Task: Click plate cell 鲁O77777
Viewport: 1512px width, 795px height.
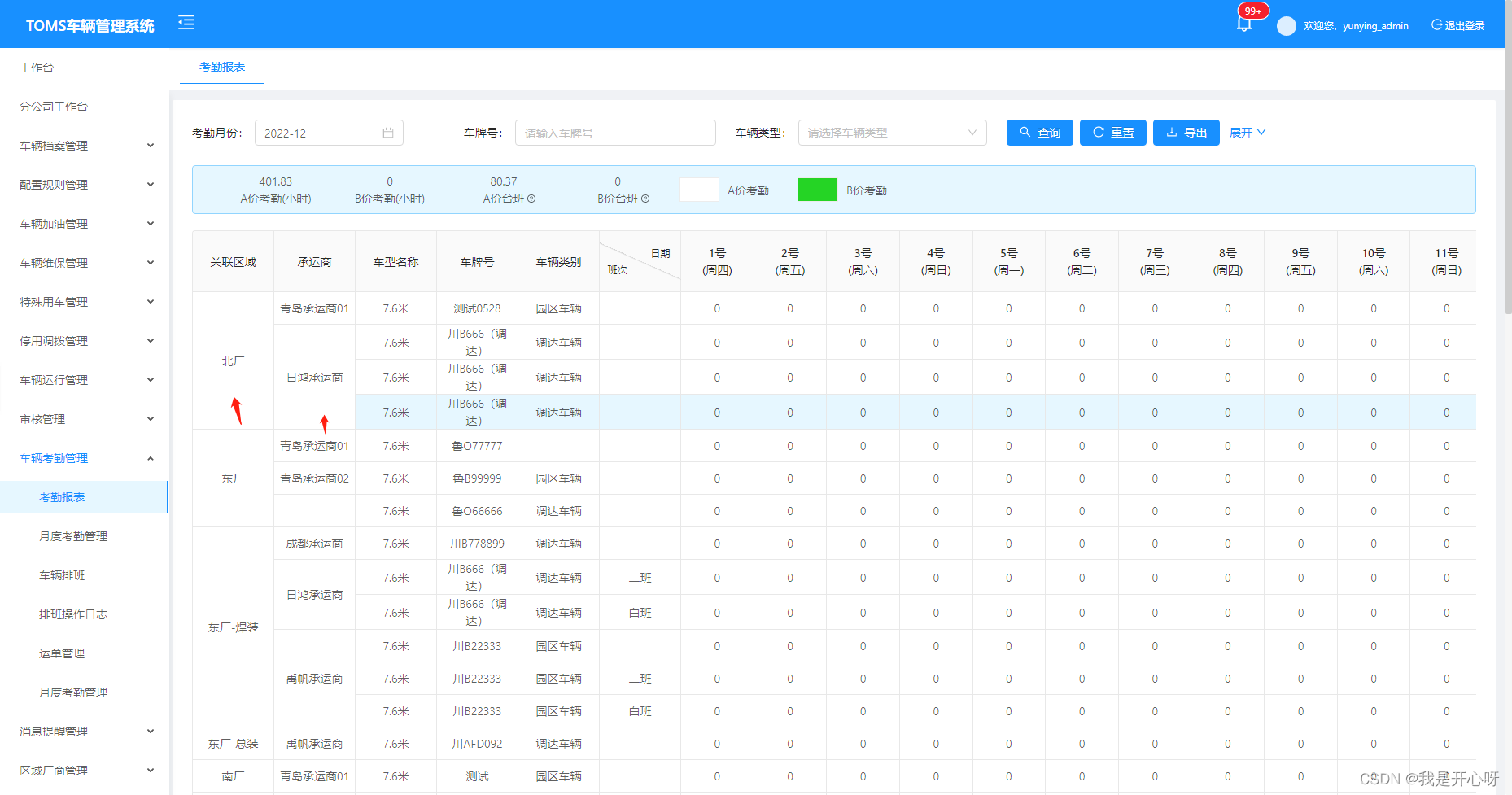Action: pyautogui.click(x=477, y=446)
